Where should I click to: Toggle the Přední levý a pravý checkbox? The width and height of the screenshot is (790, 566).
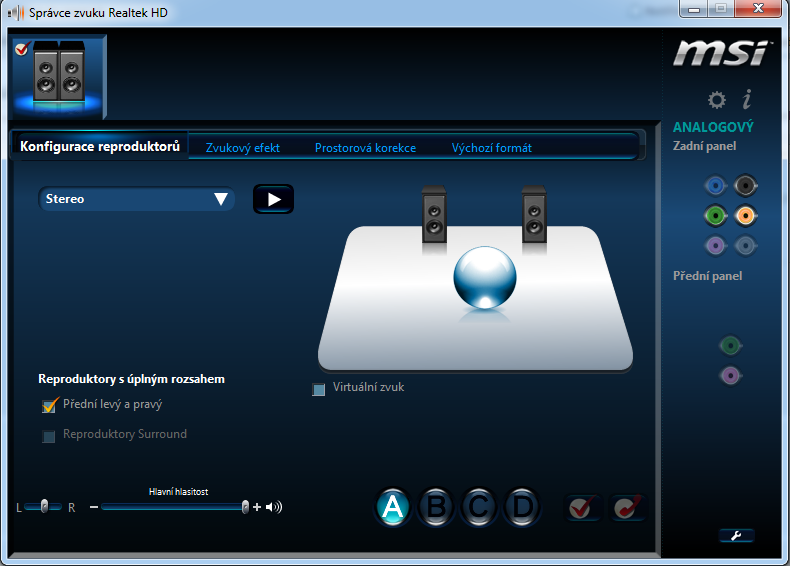(49, 405)
